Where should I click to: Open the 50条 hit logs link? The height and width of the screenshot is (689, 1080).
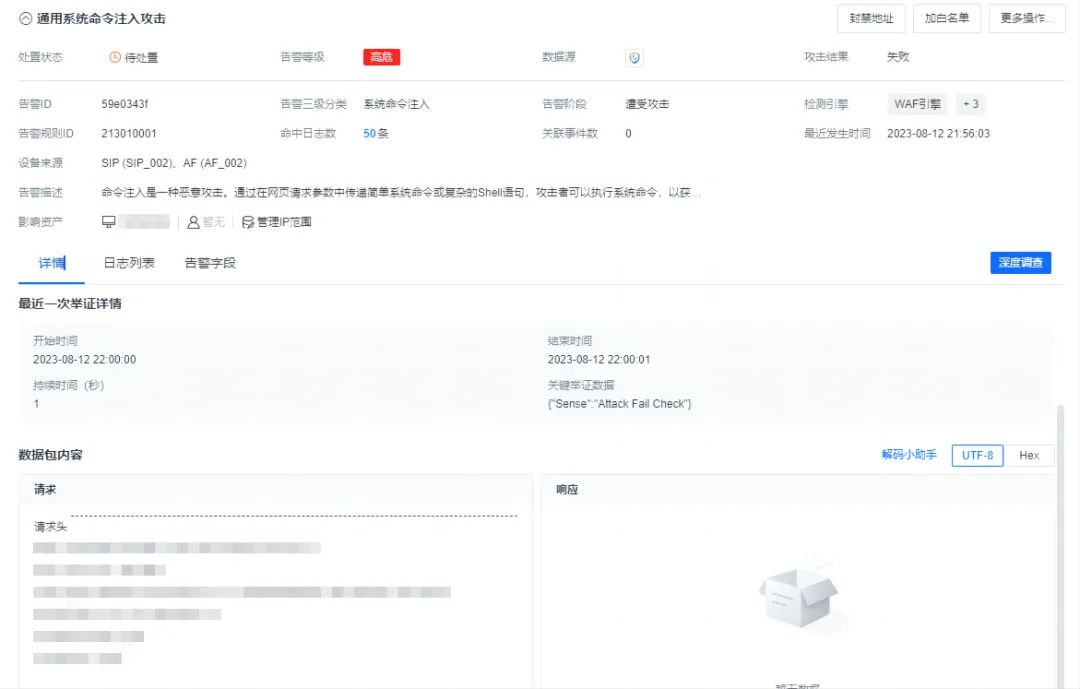[375, 134]
